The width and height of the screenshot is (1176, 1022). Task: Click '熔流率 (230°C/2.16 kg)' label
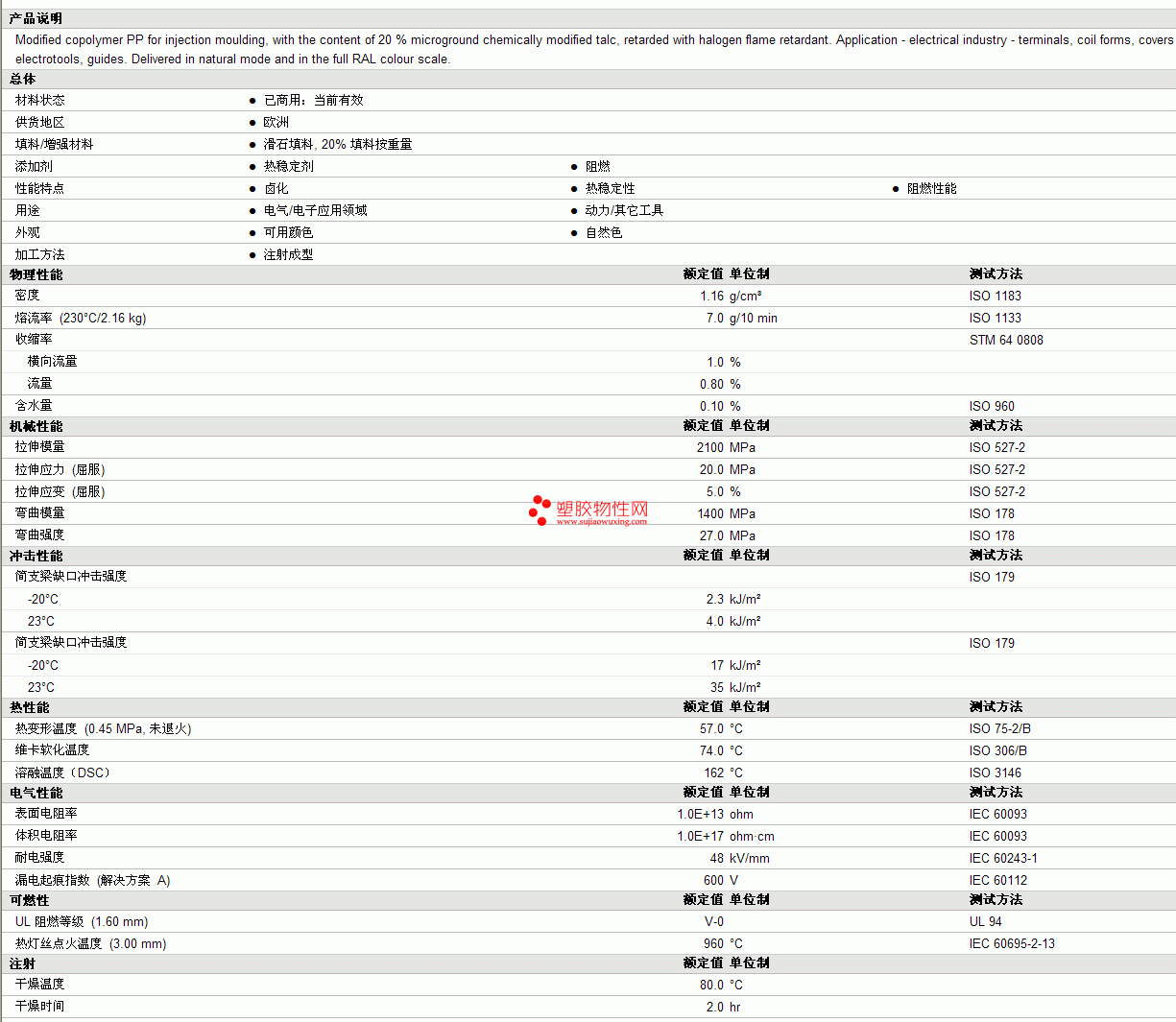pyautogui.click(x=81, y=318)
